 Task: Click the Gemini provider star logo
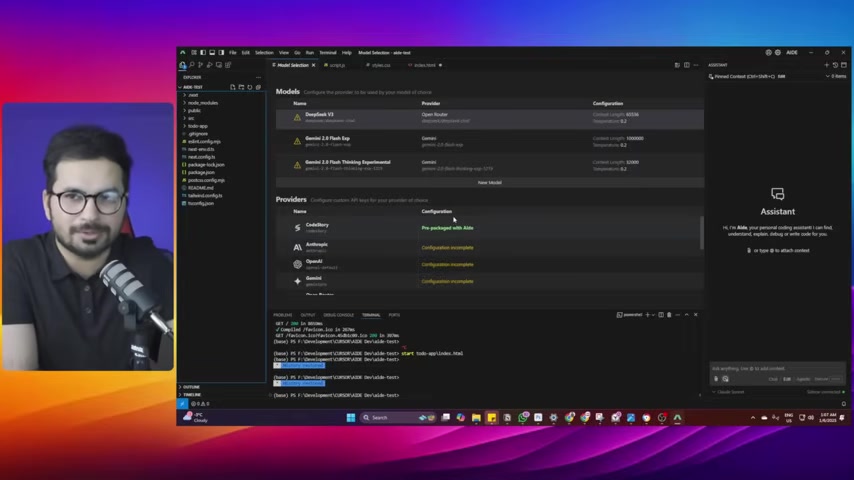tap(297, 281)
